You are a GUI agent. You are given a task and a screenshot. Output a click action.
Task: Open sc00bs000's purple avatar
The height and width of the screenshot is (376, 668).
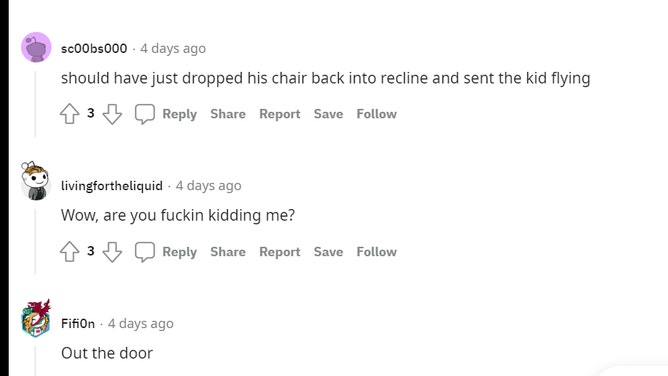click(36, 47)
